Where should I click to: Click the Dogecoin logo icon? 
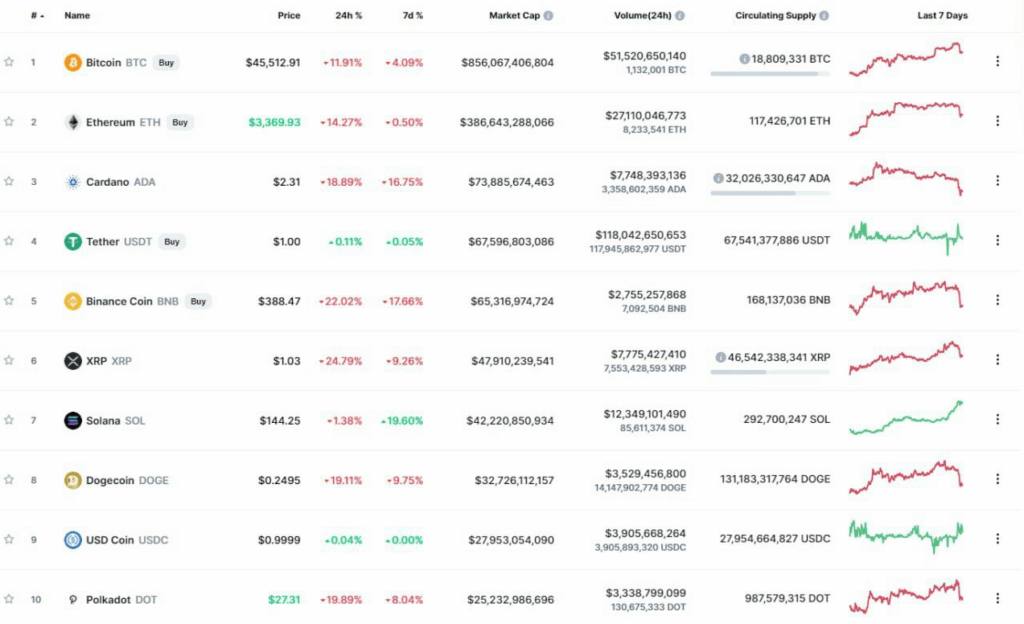click(73, 480)
